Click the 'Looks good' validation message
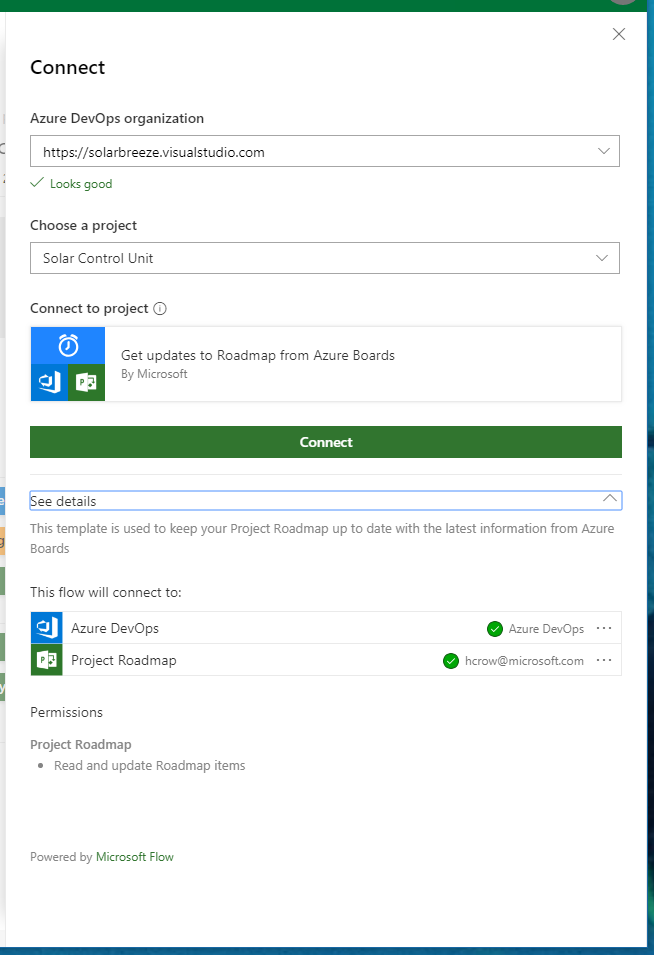The image size is (654, 955). click(x=81, y=184)
